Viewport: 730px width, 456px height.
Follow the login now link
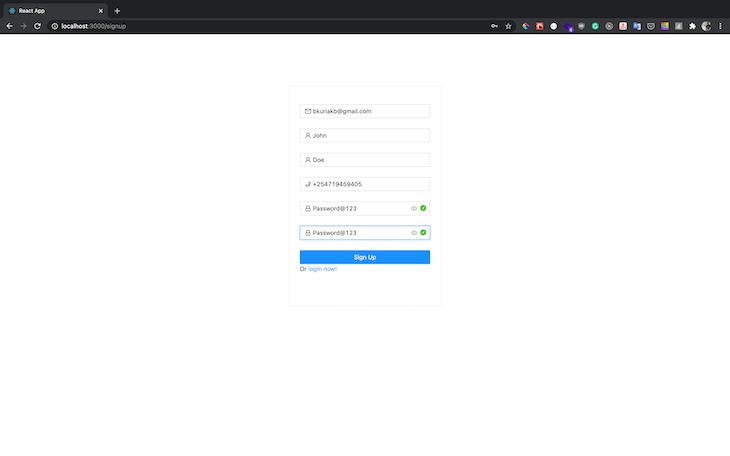(322, 269)
